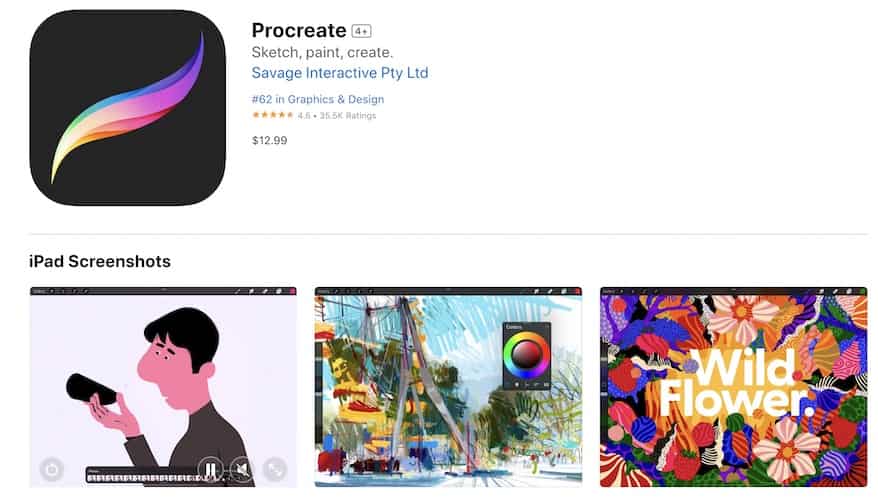Toggle the mute speaker icon on the video
Viewport: 878px width, 500px height.
(242, 469)
